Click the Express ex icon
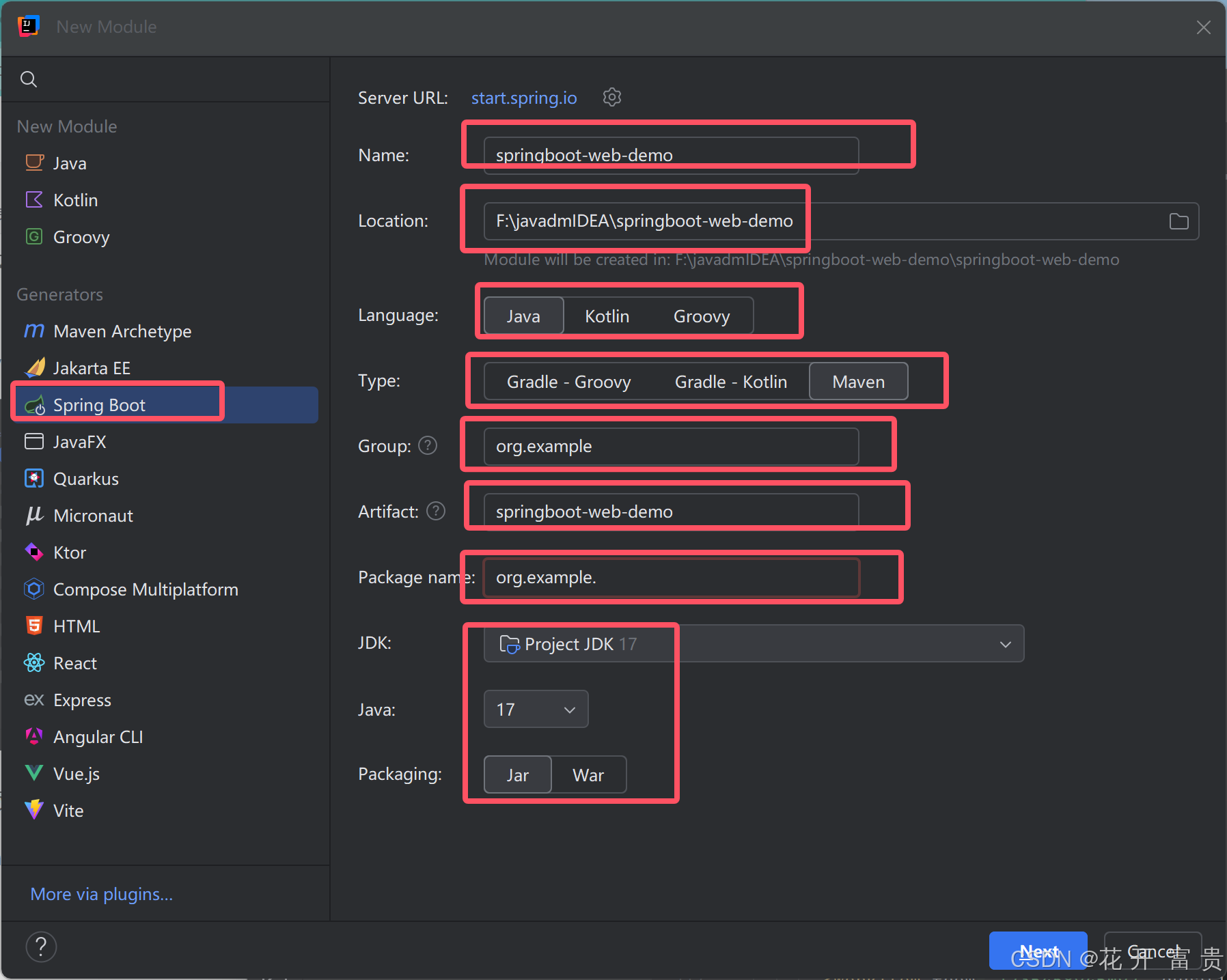The image size is (1227, 980). point(34,699)
